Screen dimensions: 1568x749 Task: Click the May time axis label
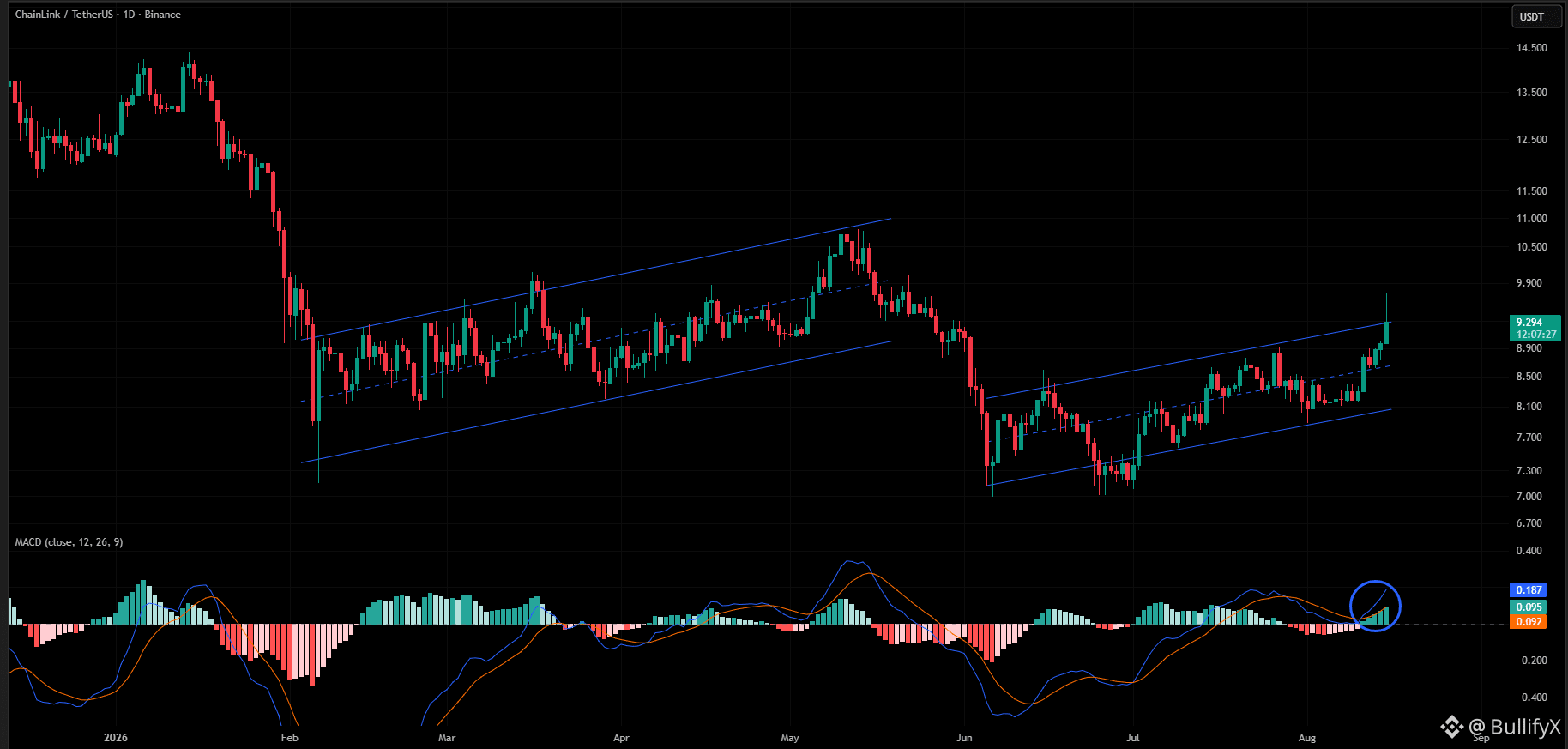[x=790, y=738]
